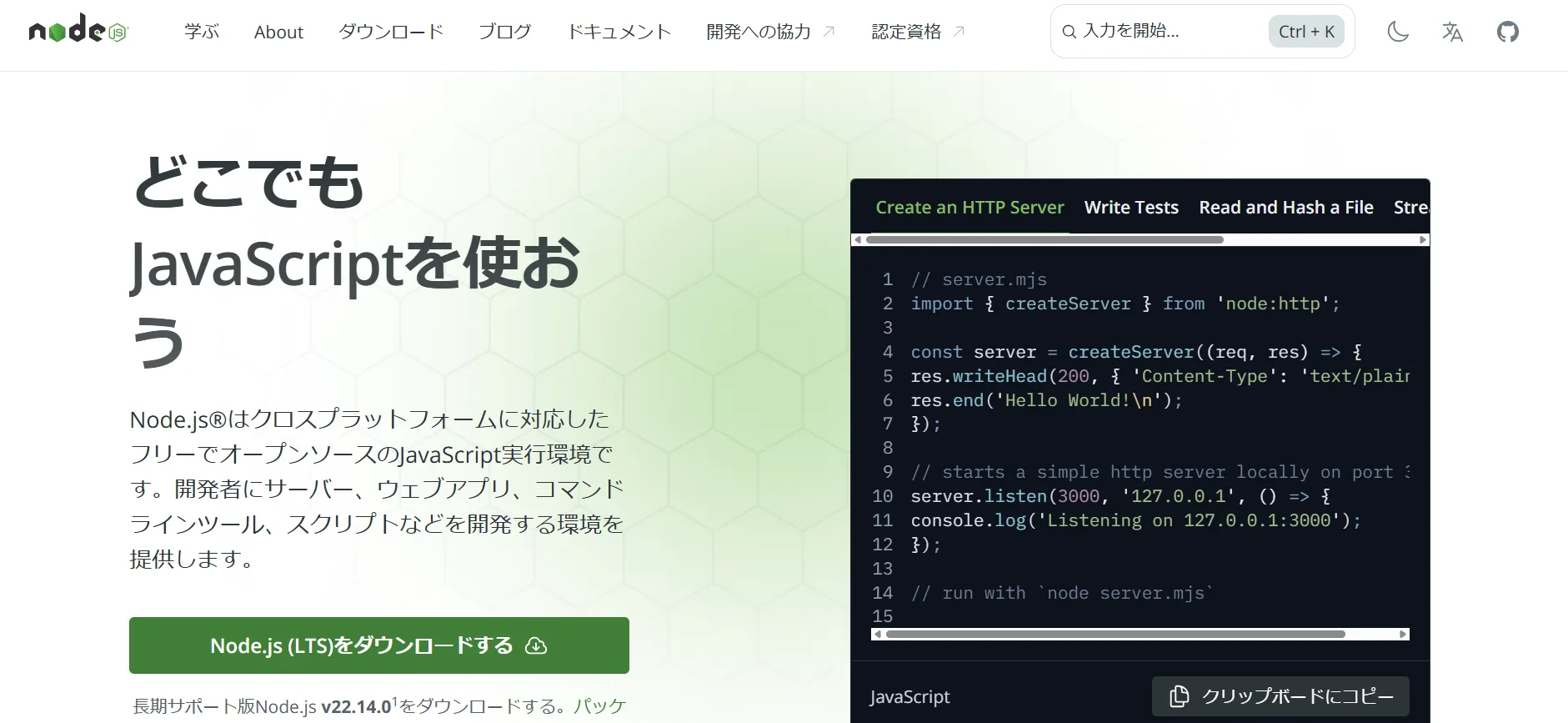Click the copy icon in clipboard button
The width and height of the screenshot is (1568, 723).
(x=1179, y=696)
